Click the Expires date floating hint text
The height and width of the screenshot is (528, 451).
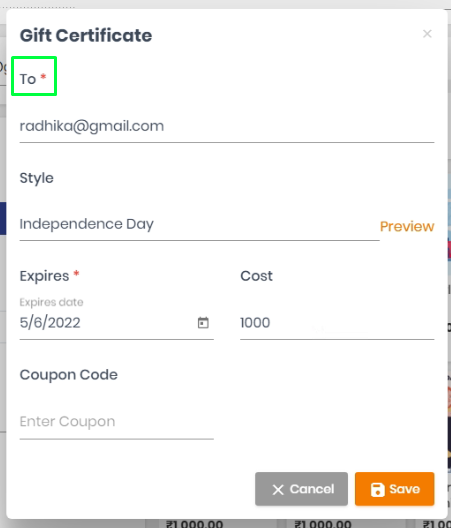pos(51,302)
